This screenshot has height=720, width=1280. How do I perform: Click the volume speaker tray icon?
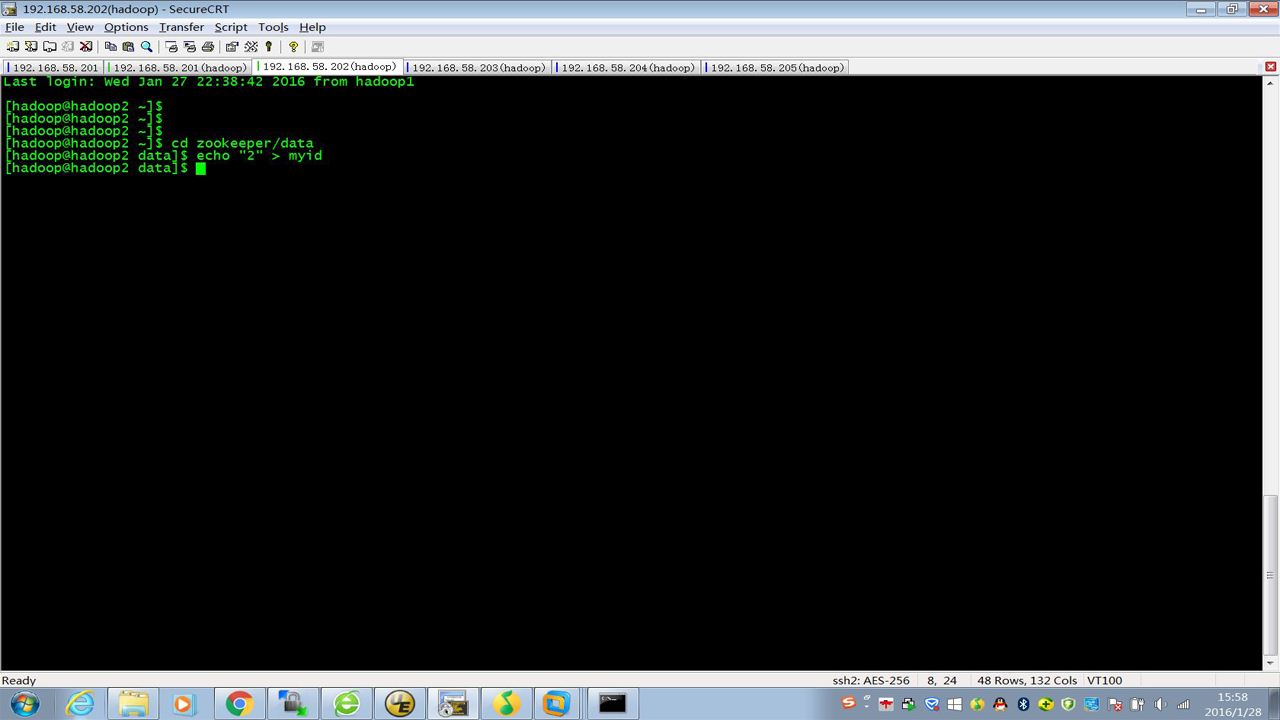1161,705
